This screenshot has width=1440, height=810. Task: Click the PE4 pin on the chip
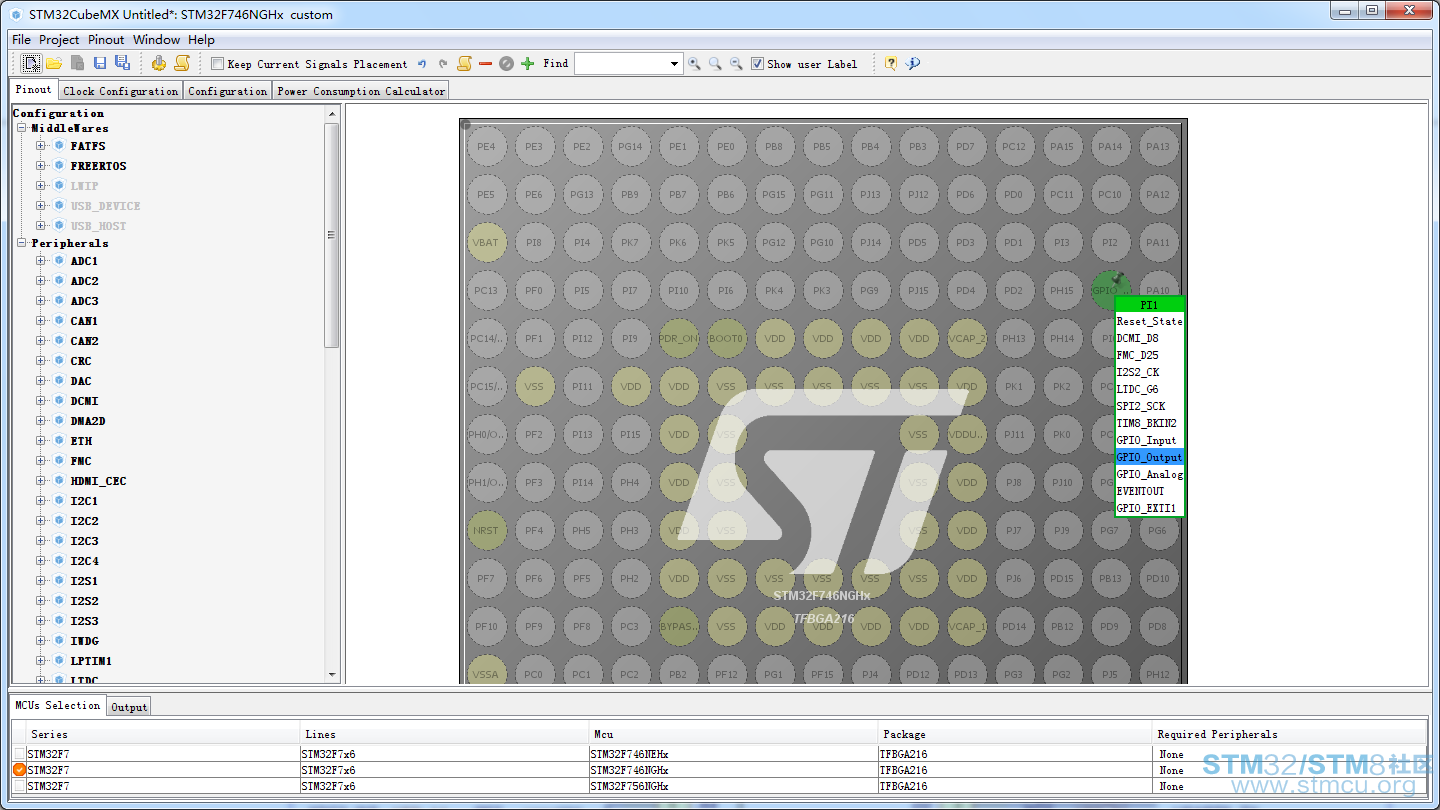(486, 147)
